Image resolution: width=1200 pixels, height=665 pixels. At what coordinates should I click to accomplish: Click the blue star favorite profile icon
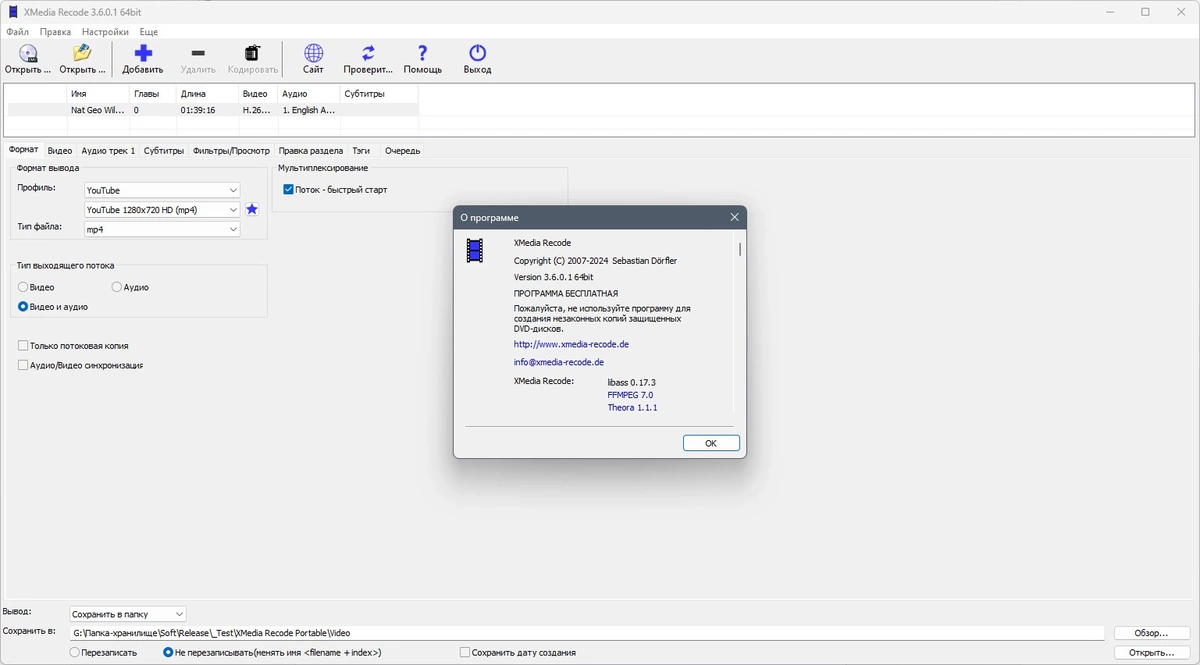click(252, 209)
